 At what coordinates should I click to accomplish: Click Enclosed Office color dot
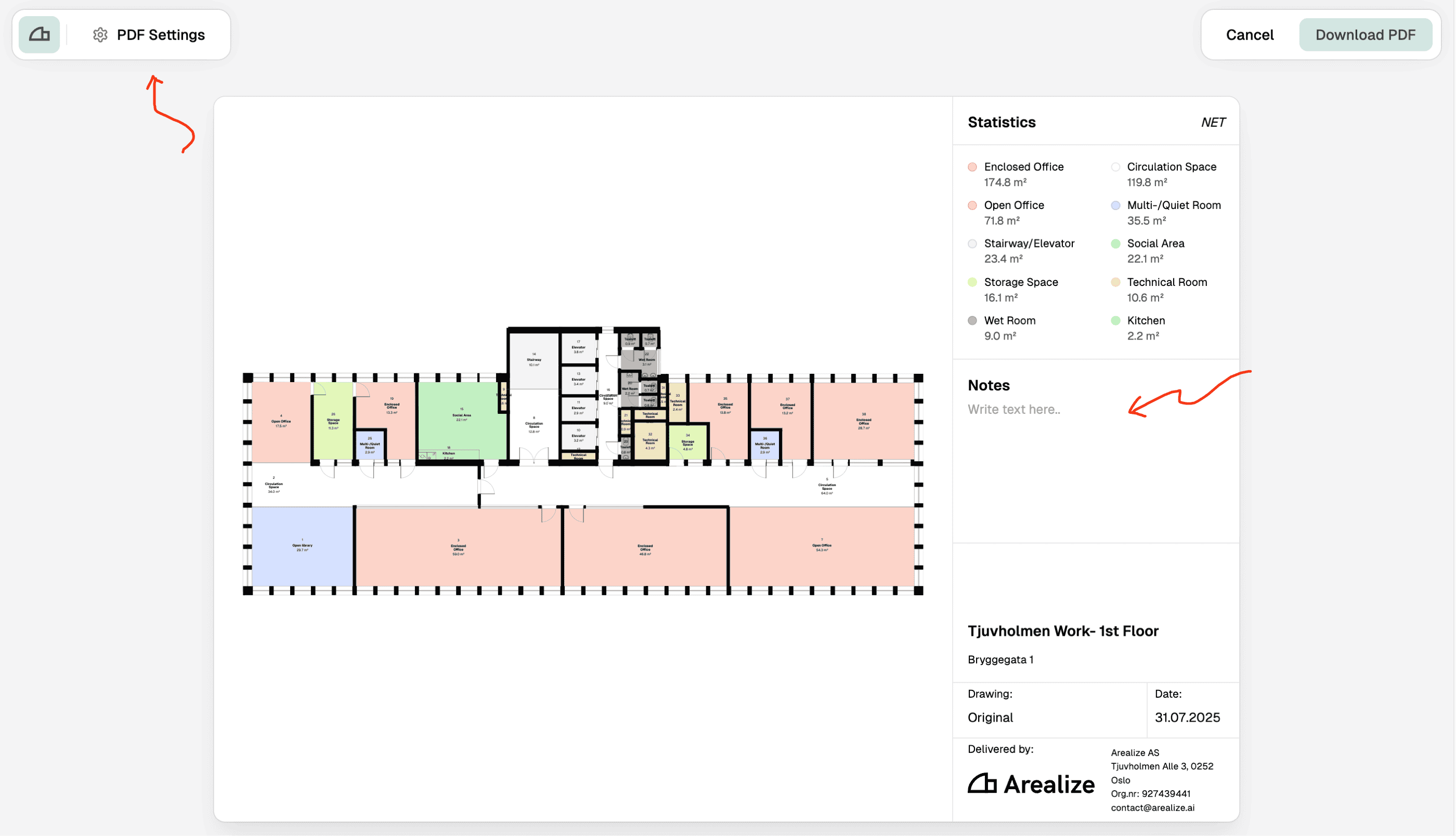point(972,167)
